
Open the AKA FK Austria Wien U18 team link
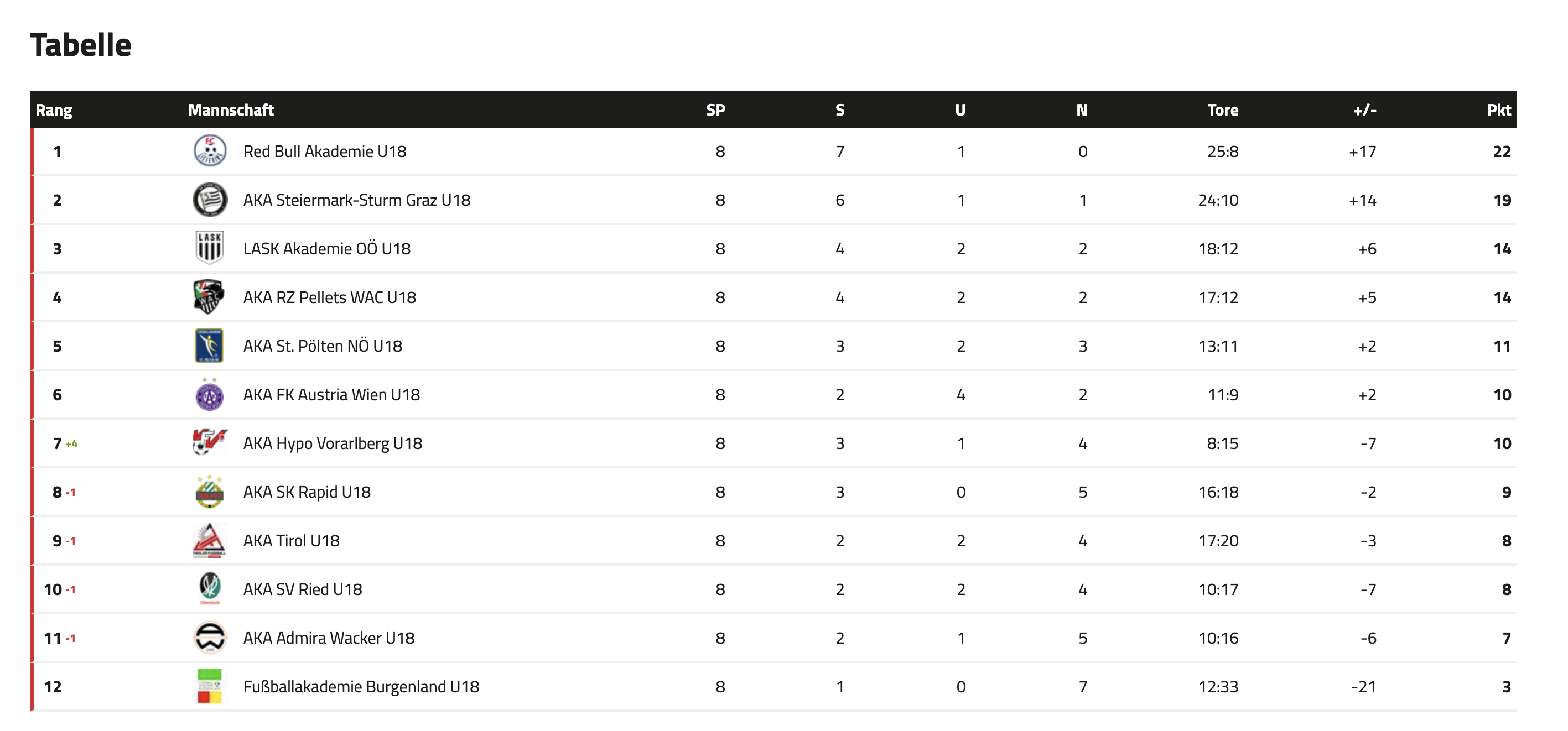(331, 395)
